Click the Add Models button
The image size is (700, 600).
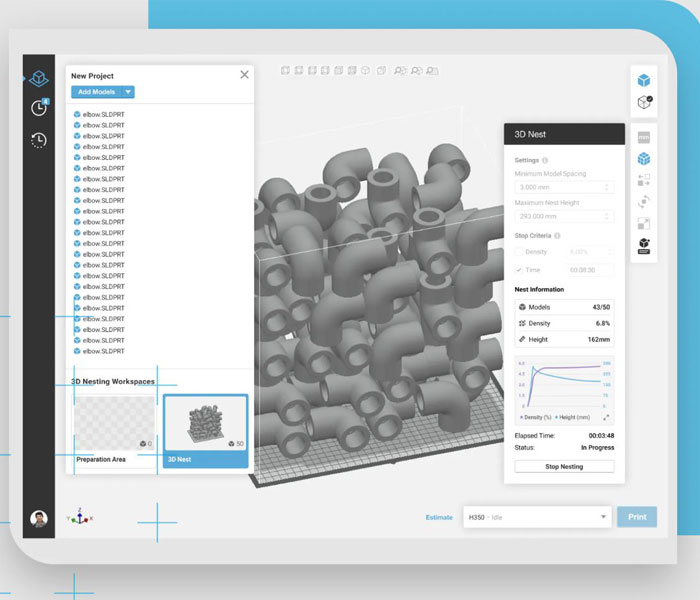96,92
